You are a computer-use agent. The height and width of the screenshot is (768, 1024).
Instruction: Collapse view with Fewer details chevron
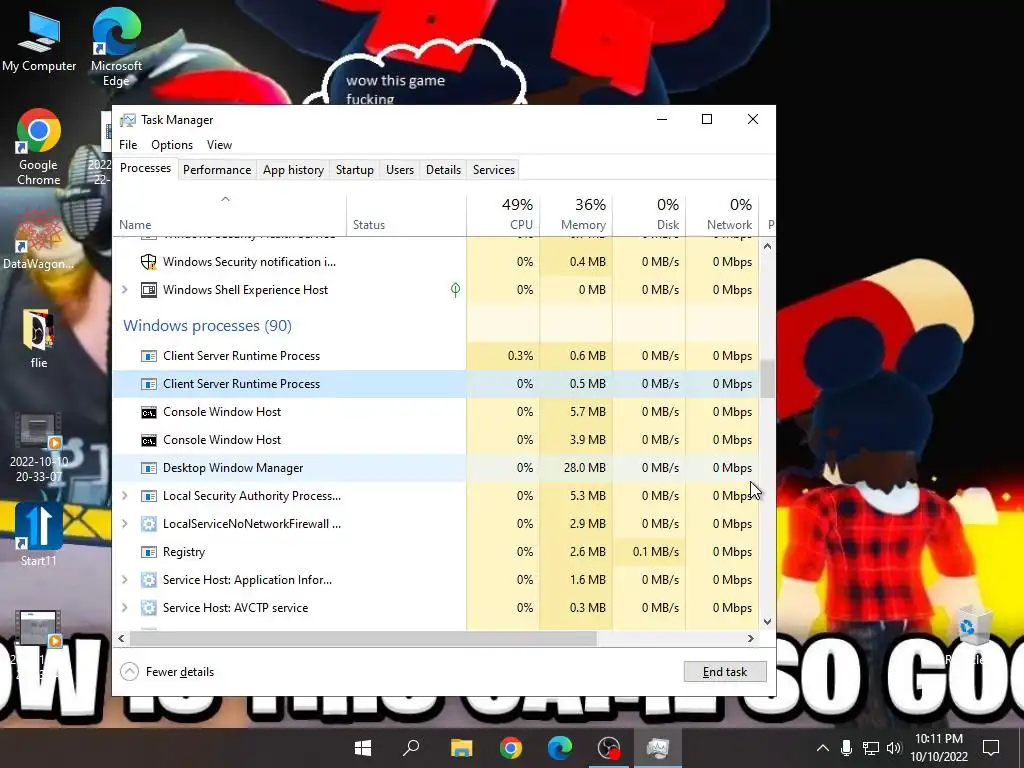pos(129,671)
